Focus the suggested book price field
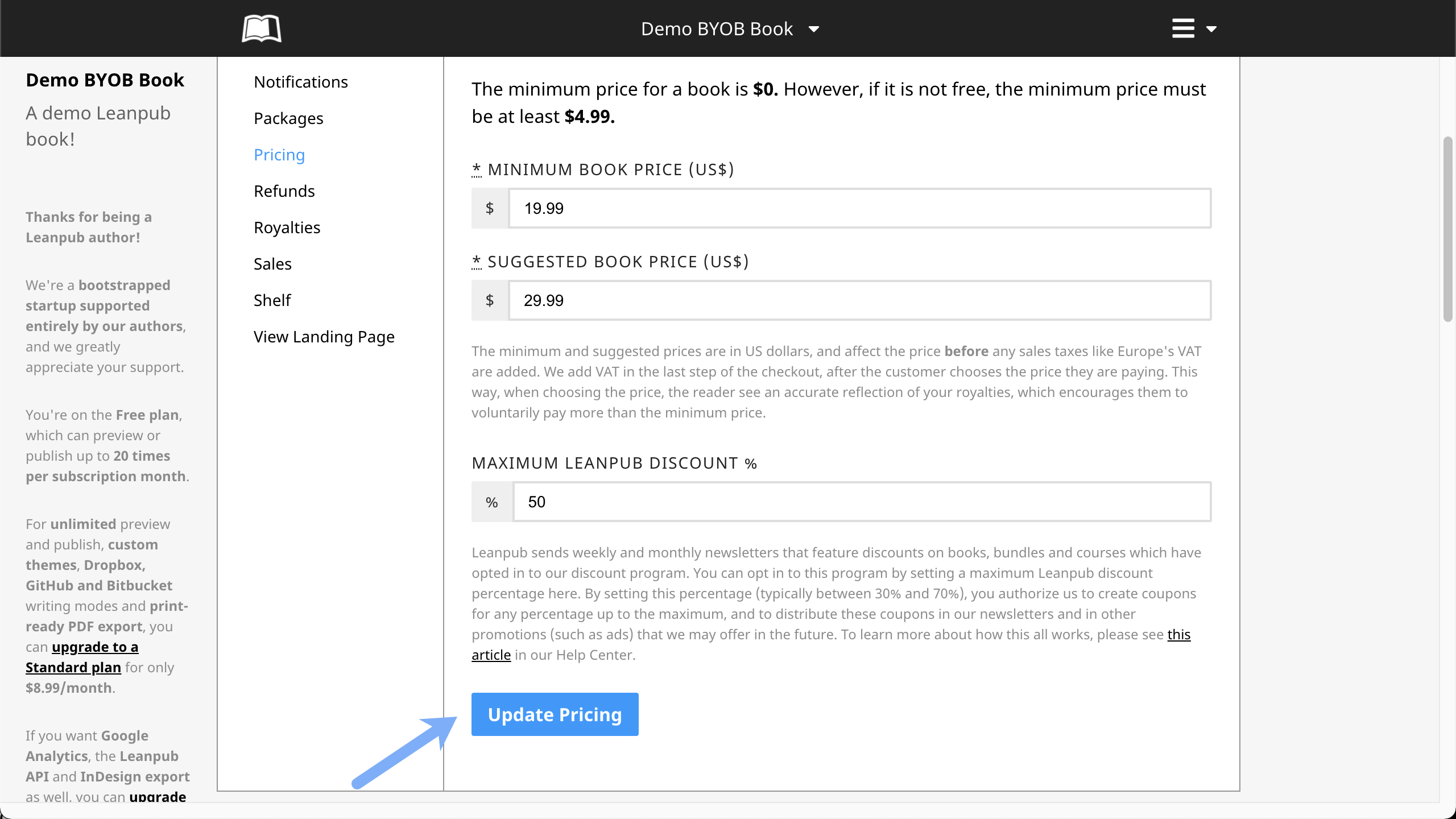Image resolution: width=1456 pixels, height=819 pixels. click(859, 300)
